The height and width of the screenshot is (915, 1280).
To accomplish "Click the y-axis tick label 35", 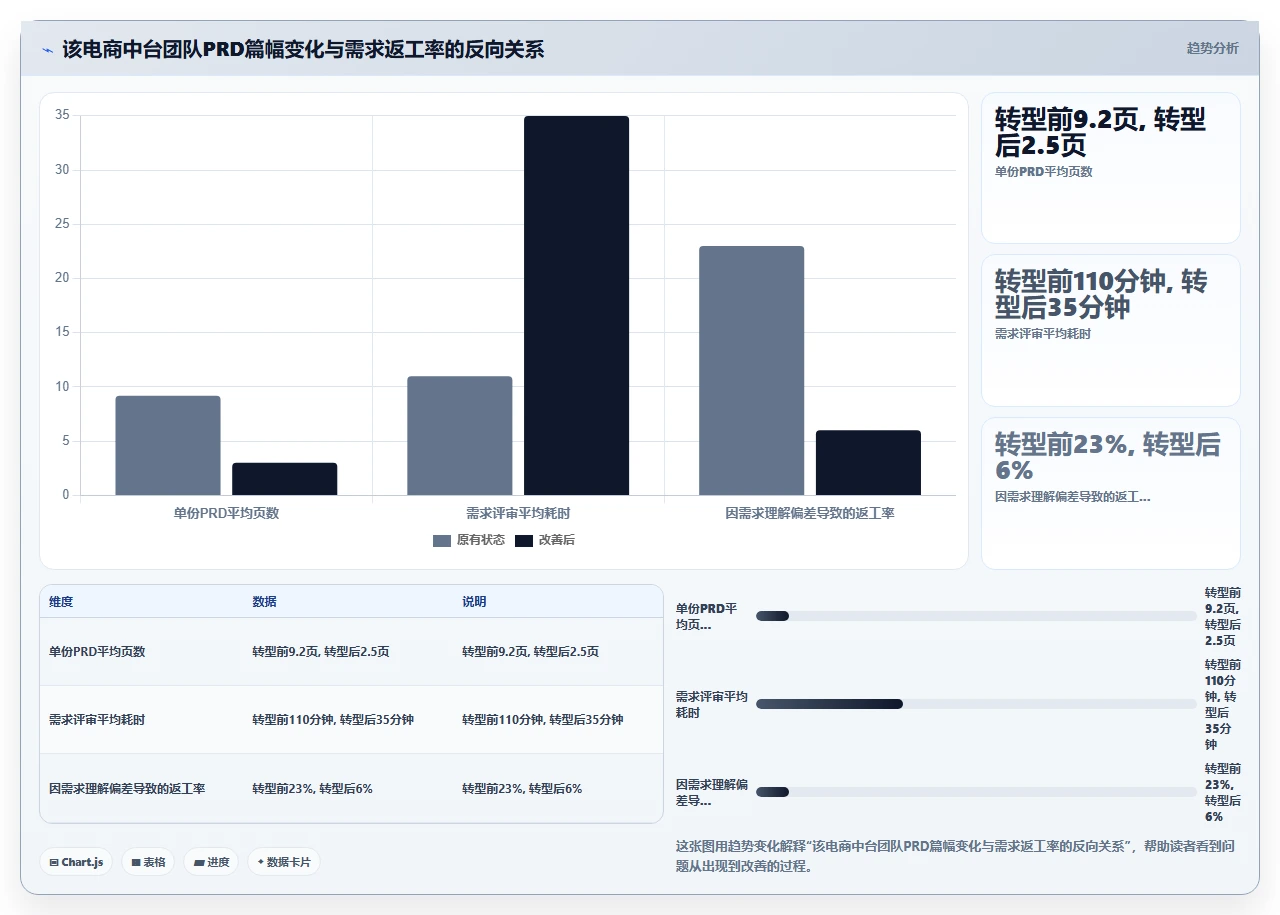I will tap(62, 115).
